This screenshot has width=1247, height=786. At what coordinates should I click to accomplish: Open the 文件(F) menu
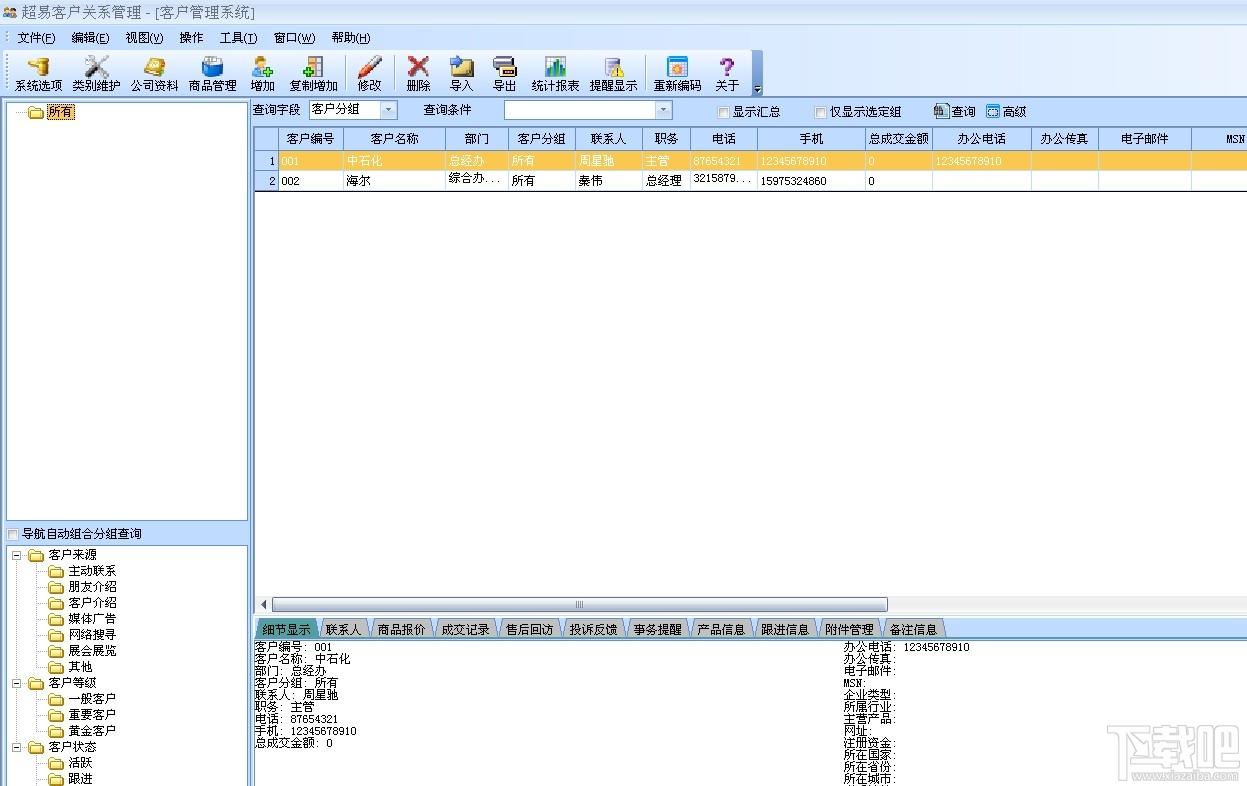pos(36,38)
